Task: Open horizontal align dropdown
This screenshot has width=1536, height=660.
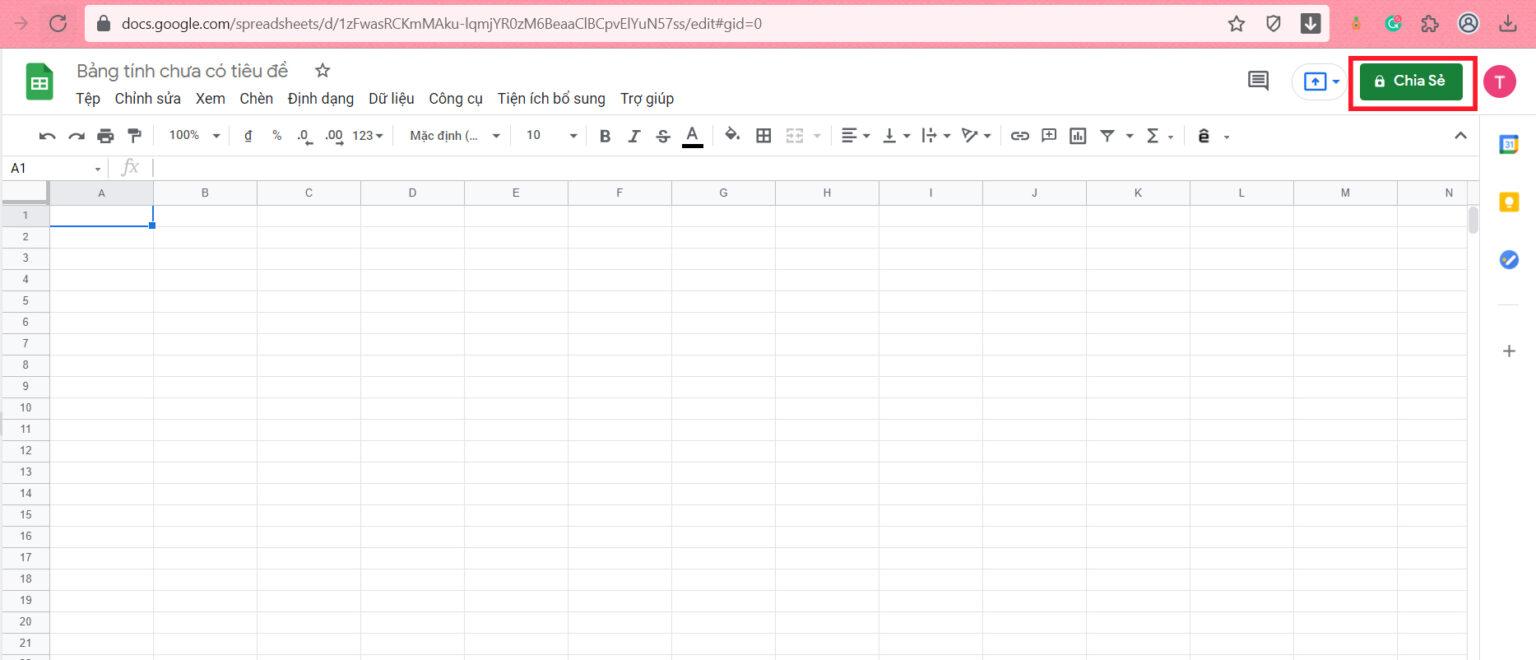Action: [x=855, y=136]
